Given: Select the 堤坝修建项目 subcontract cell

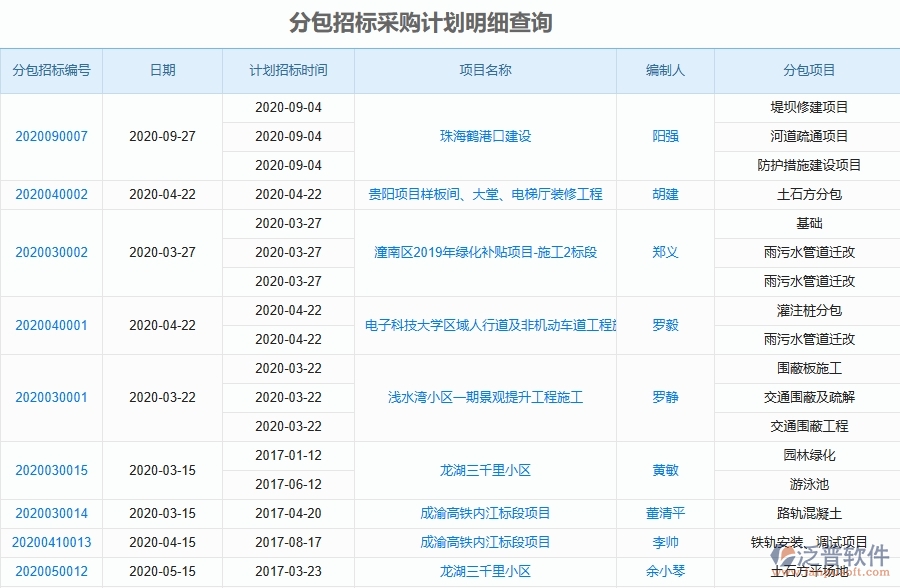Looking at the screenshot, I should pyautogui.click(x=810, y=107).
